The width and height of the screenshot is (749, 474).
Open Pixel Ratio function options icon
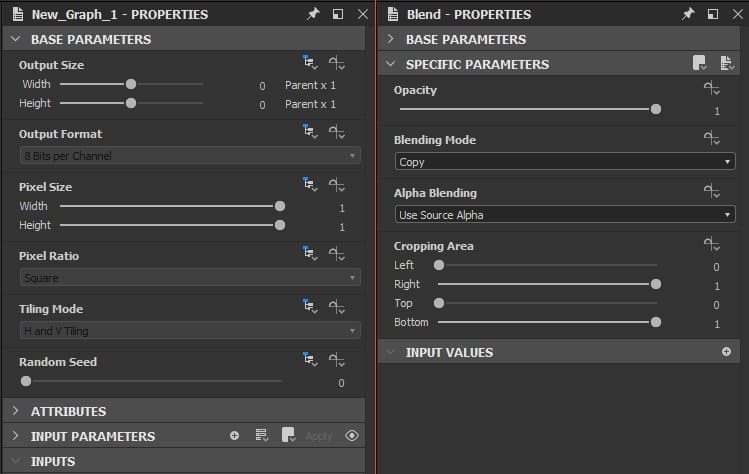tap(337, 254)
